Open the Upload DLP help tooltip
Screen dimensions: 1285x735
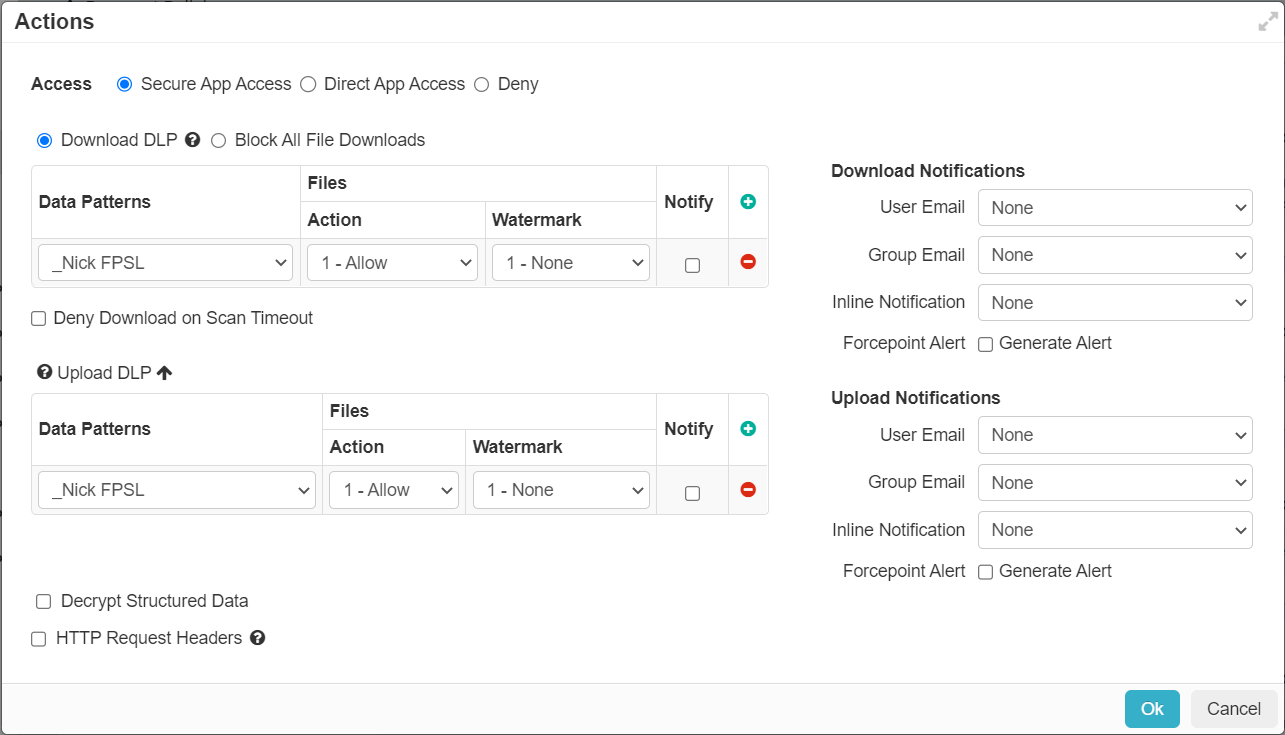click(x=43, y=371)
